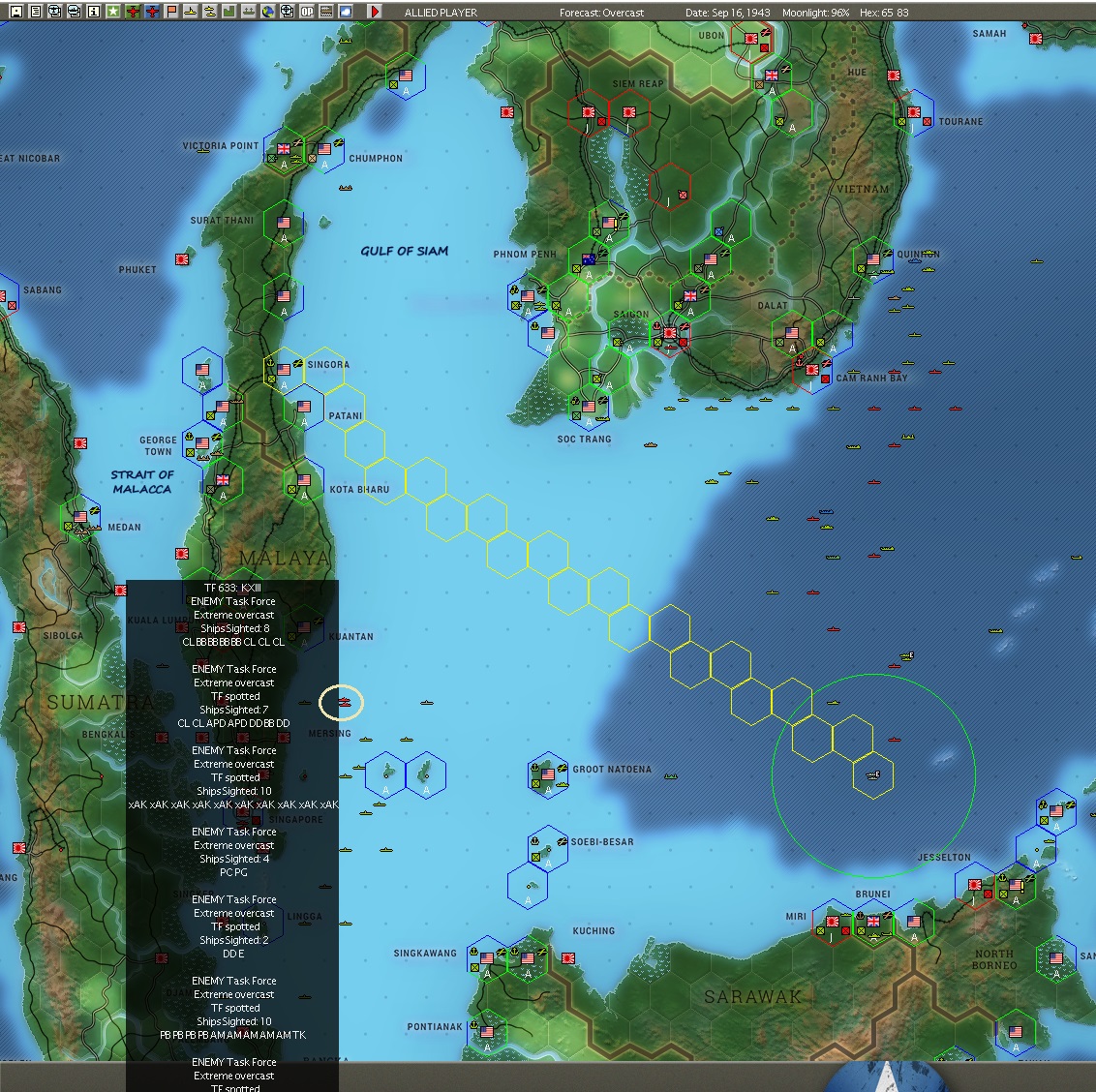Select the British flag base at Brunei
The image size is (1096, 1092).
[x=873, y=923]
